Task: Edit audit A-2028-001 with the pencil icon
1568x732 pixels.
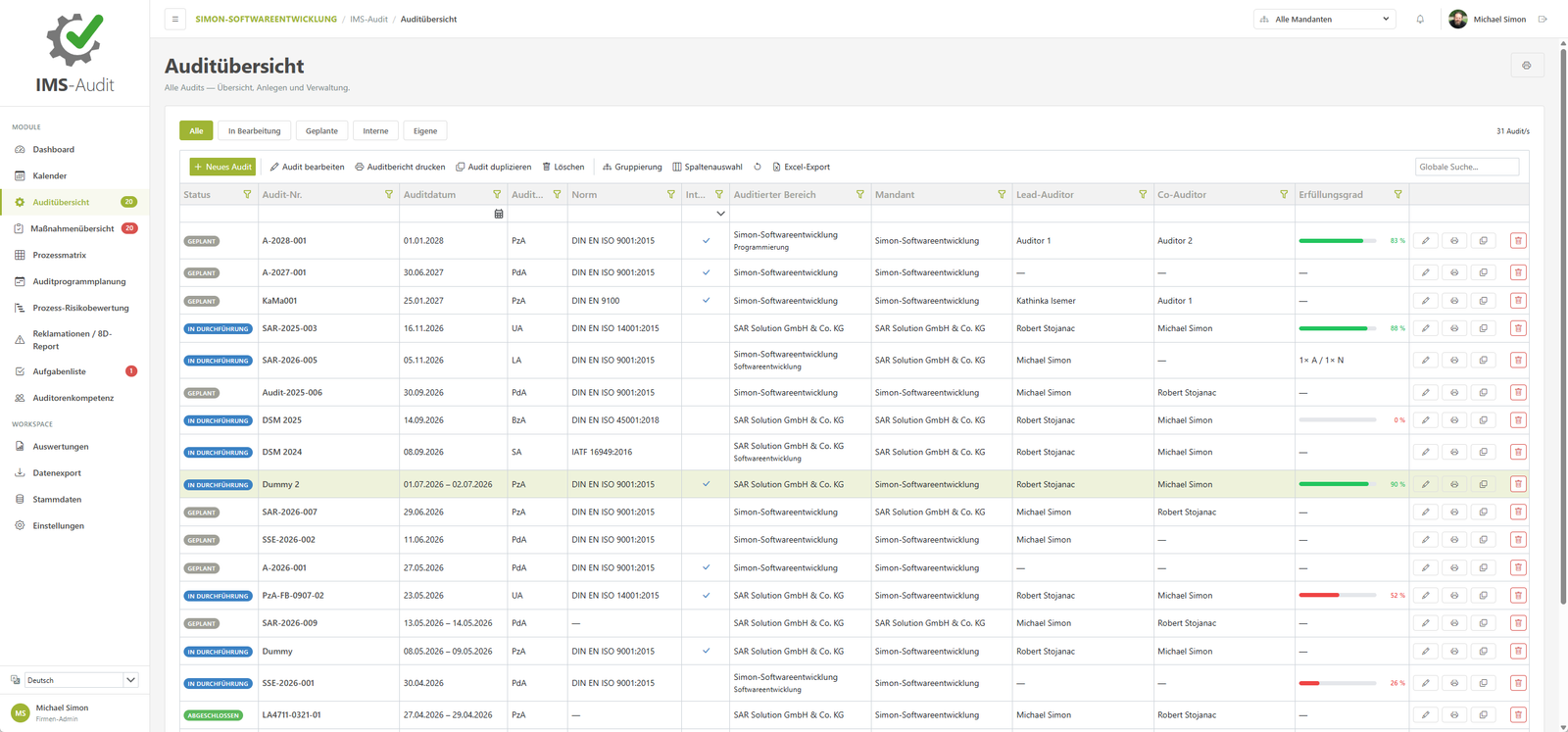Action: tap(1426, 240)
